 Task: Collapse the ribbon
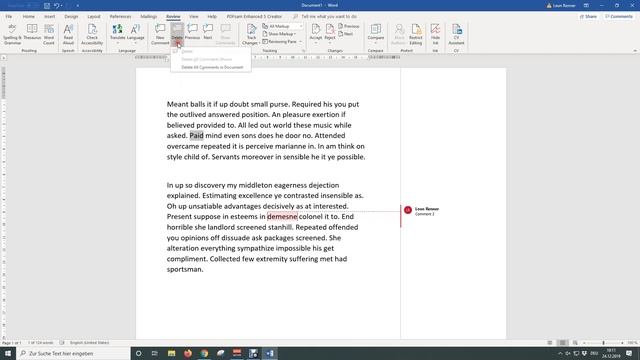point(635,51)
